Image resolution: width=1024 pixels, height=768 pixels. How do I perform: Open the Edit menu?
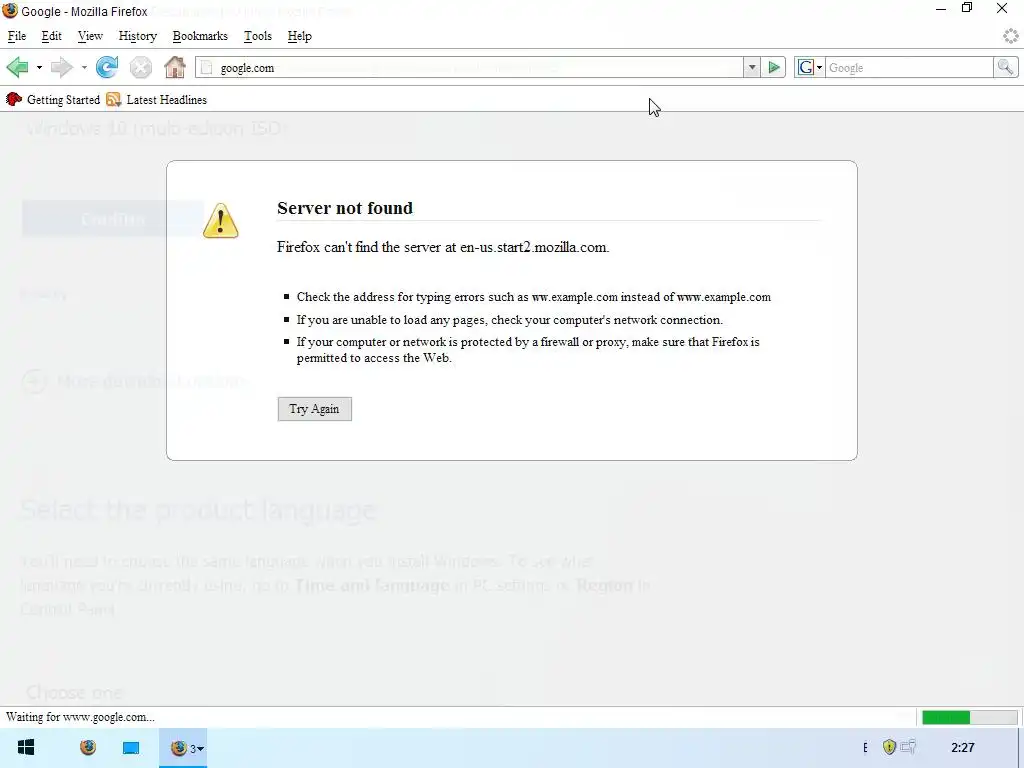(52, 36)
